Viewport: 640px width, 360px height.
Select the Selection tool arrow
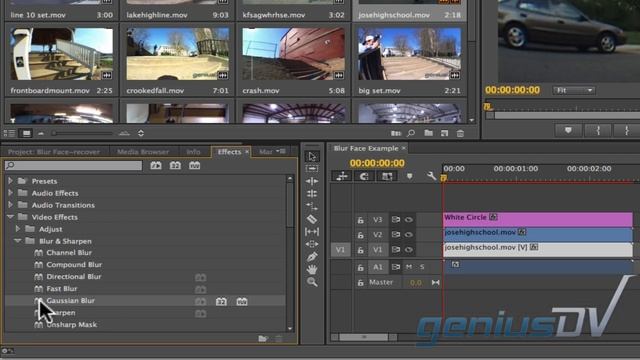[312, 157]
